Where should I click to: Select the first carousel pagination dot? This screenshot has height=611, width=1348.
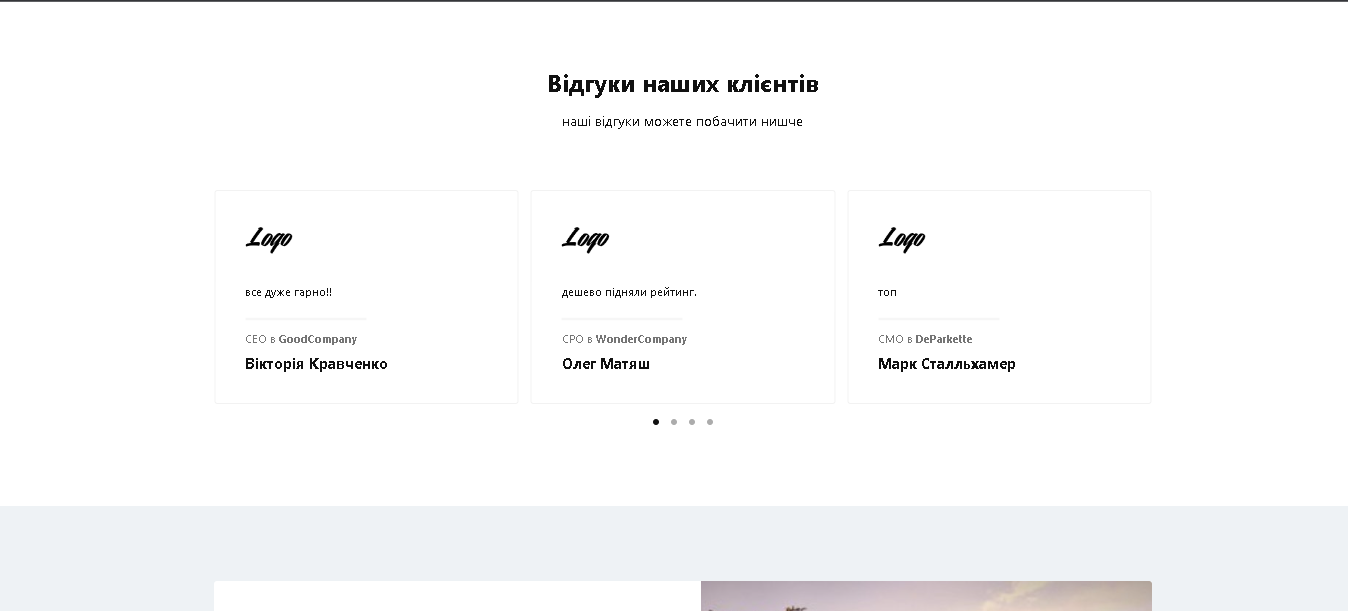656,422
